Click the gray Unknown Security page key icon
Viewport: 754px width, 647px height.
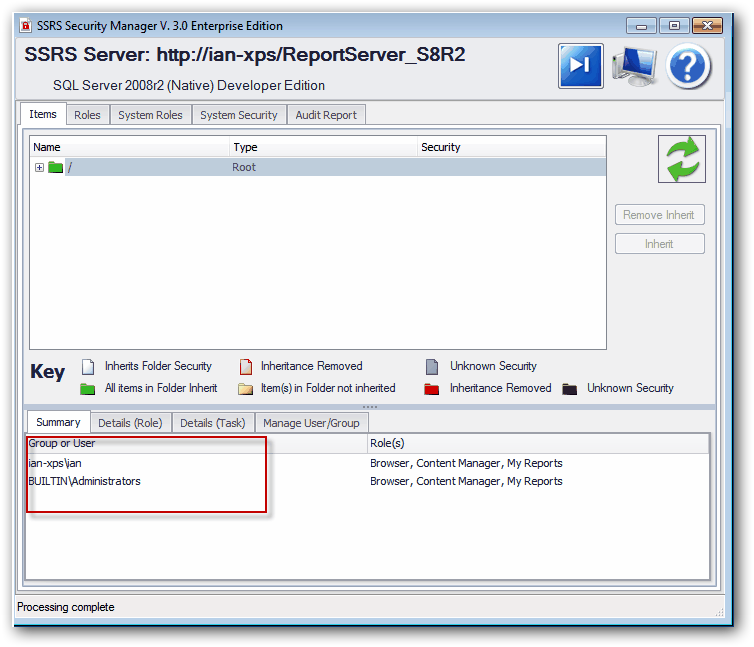pos(432,367)
